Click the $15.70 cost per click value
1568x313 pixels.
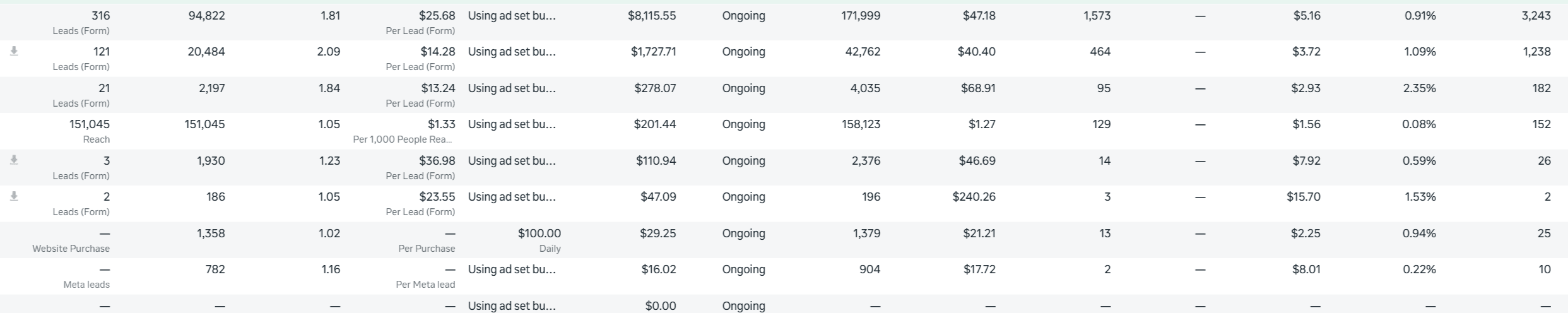pyautogui.click(x=1304, y=197)
